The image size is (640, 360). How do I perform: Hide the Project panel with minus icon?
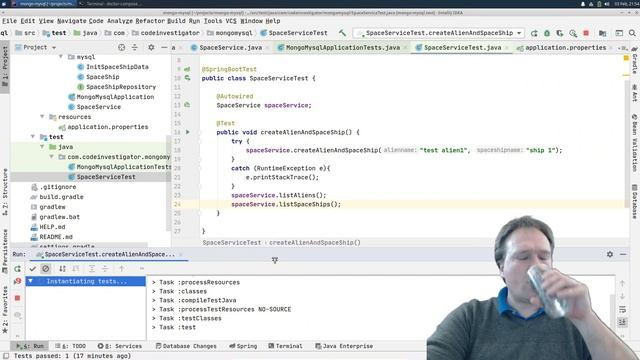point(164,47)
